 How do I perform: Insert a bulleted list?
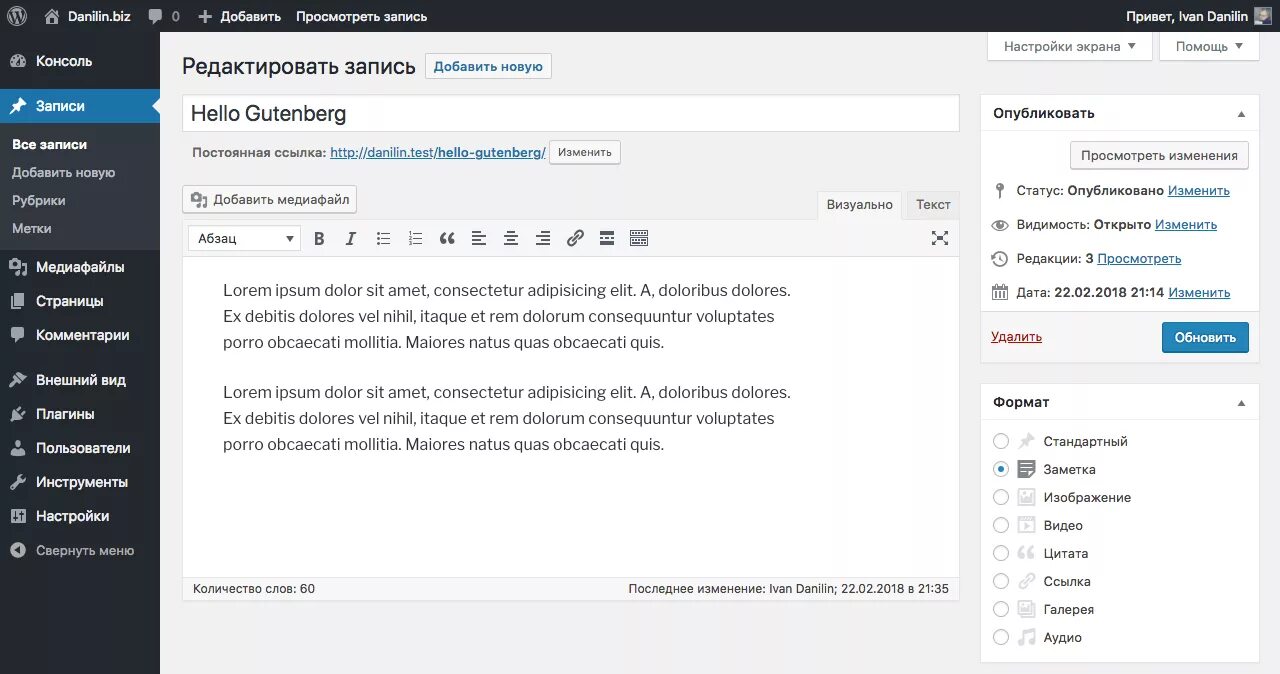(383, 239)
